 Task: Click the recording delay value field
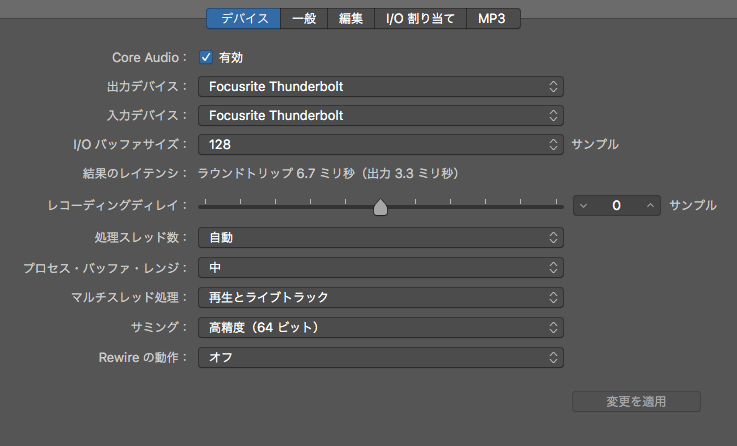(617, 205)
